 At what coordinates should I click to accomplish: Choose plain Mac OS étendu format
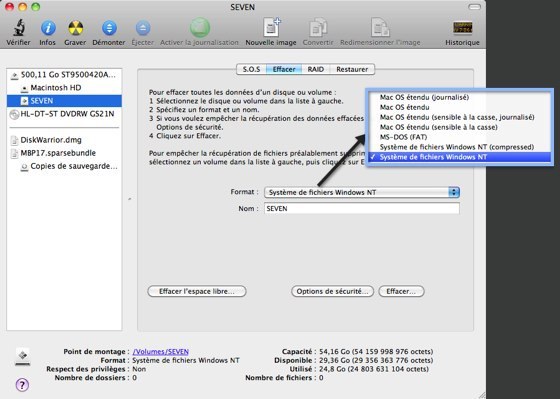pyautogui.click(x=460, y=107)
